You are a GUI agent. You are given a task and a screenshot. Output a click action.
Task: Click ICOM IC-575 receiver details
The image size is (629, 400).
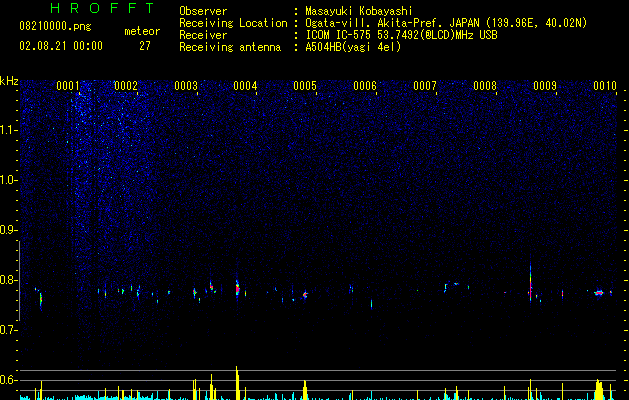401,35
